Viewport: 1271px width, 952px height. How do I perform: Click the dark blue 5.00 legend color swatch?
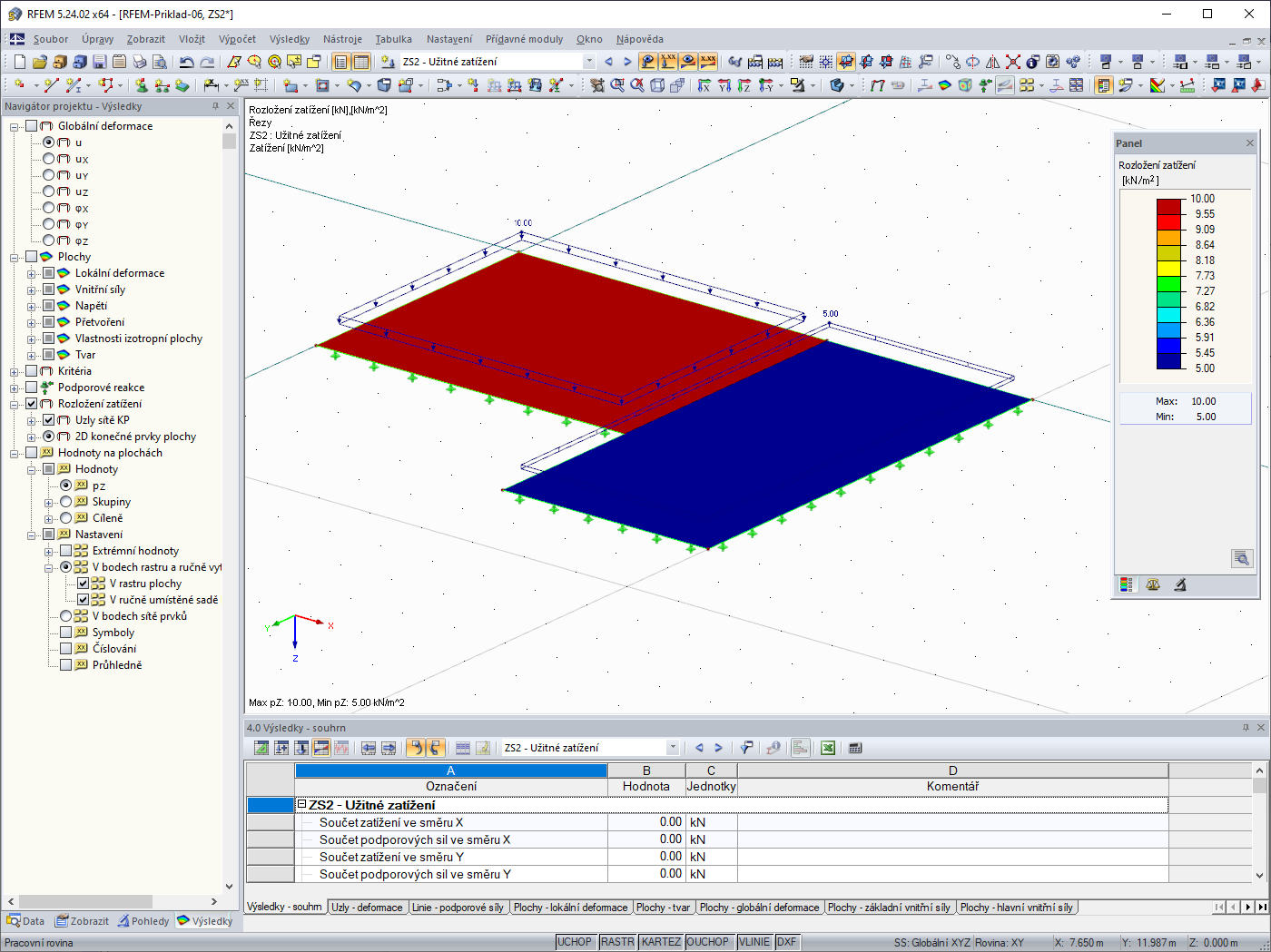tap(1168, 360)
